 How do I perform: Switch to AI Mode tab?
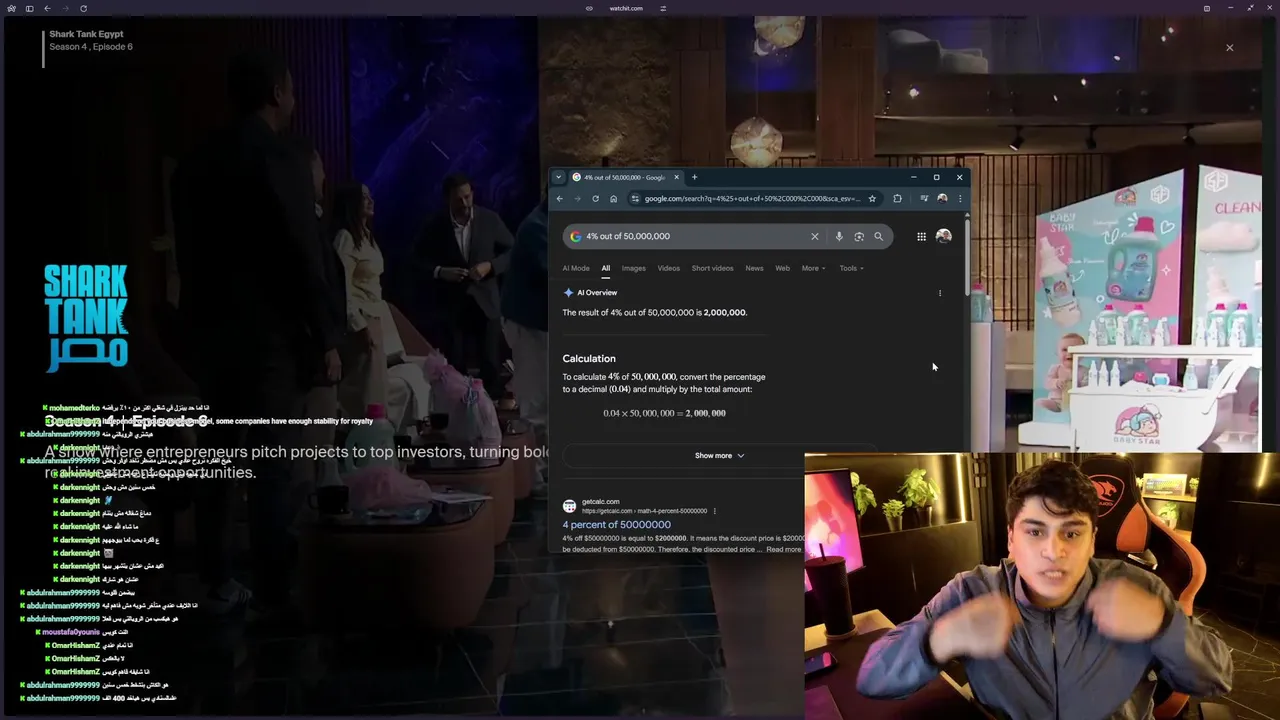(576, 268)
